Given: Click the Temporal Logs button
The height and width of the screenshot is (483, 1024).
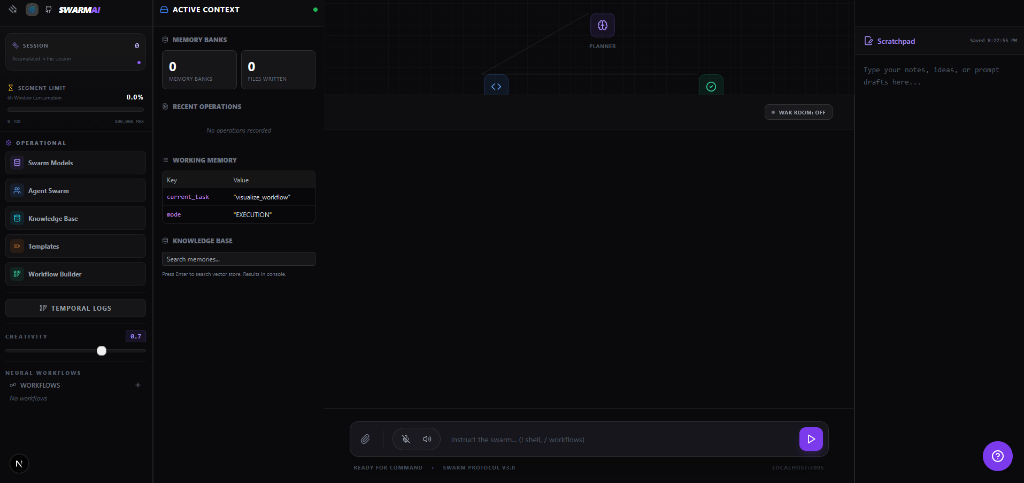Looking at the screenshot, I should point(76,308).
